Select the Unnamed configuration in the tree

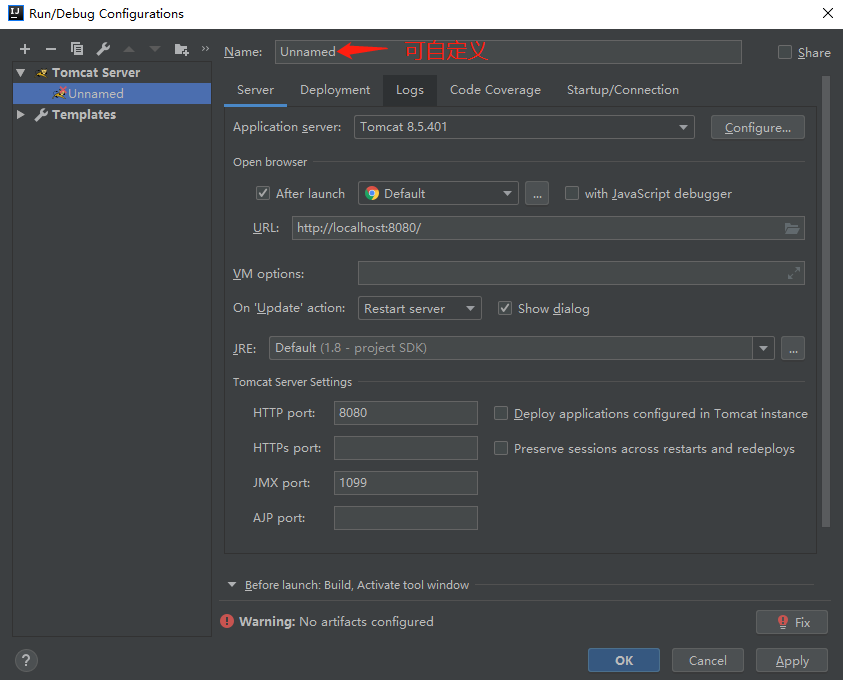[x=112, y=94]
